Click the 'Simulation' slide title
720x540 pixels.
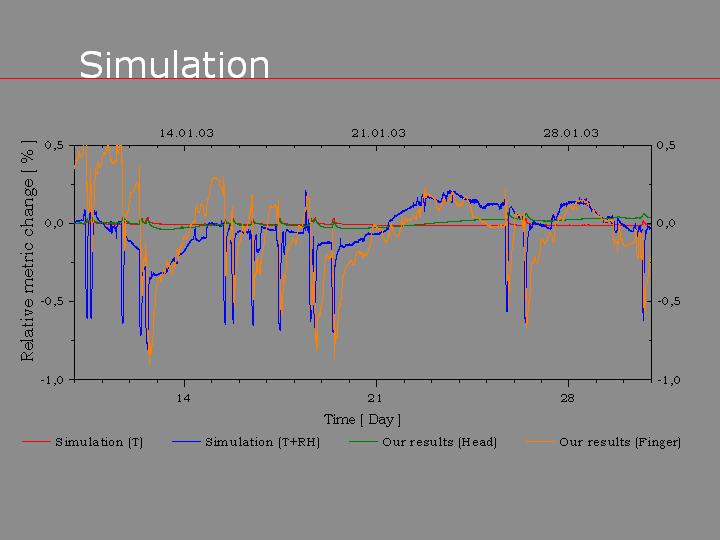coord(174,65)
